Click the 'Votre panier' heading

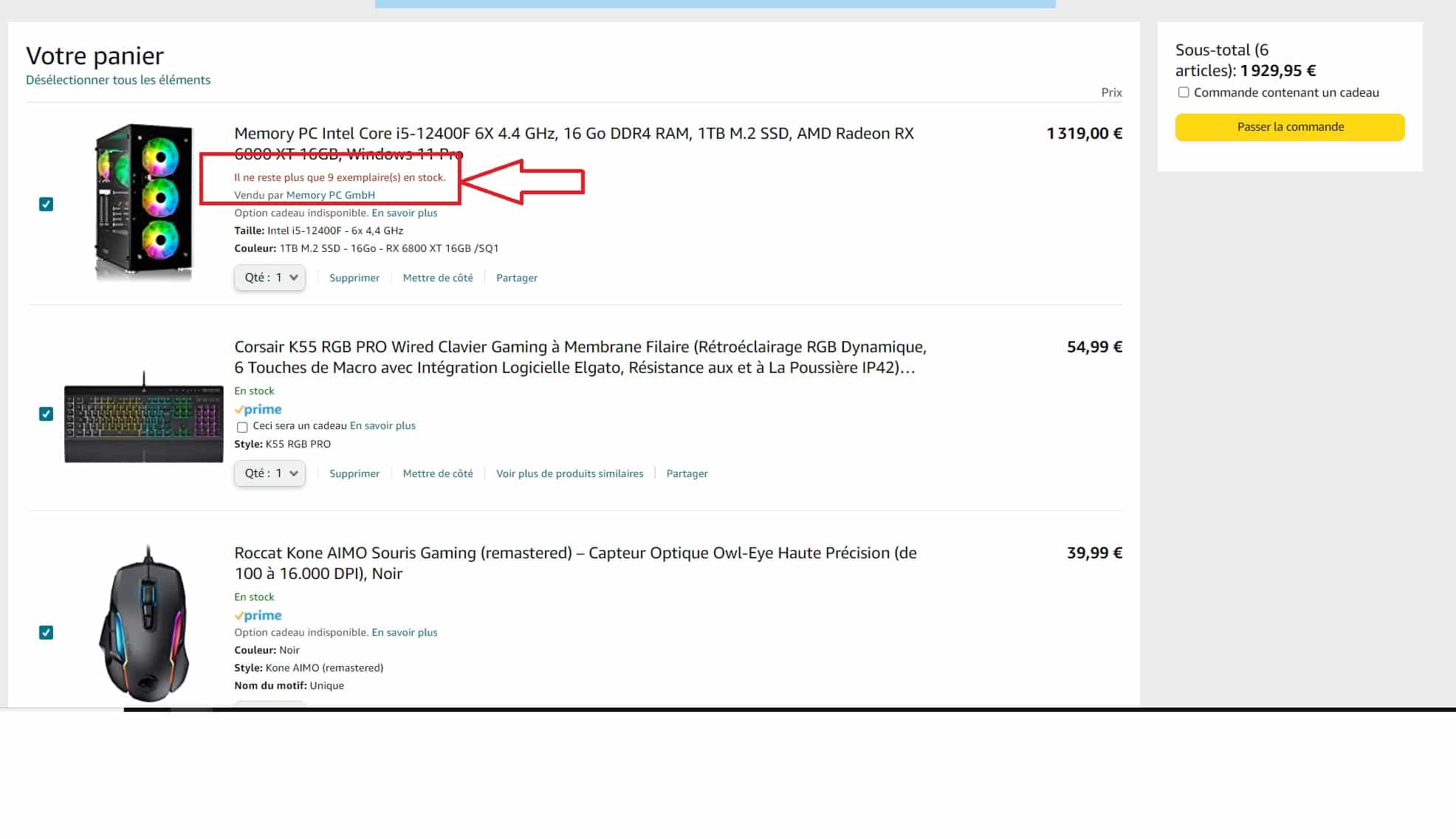click(x=95, y=55)
